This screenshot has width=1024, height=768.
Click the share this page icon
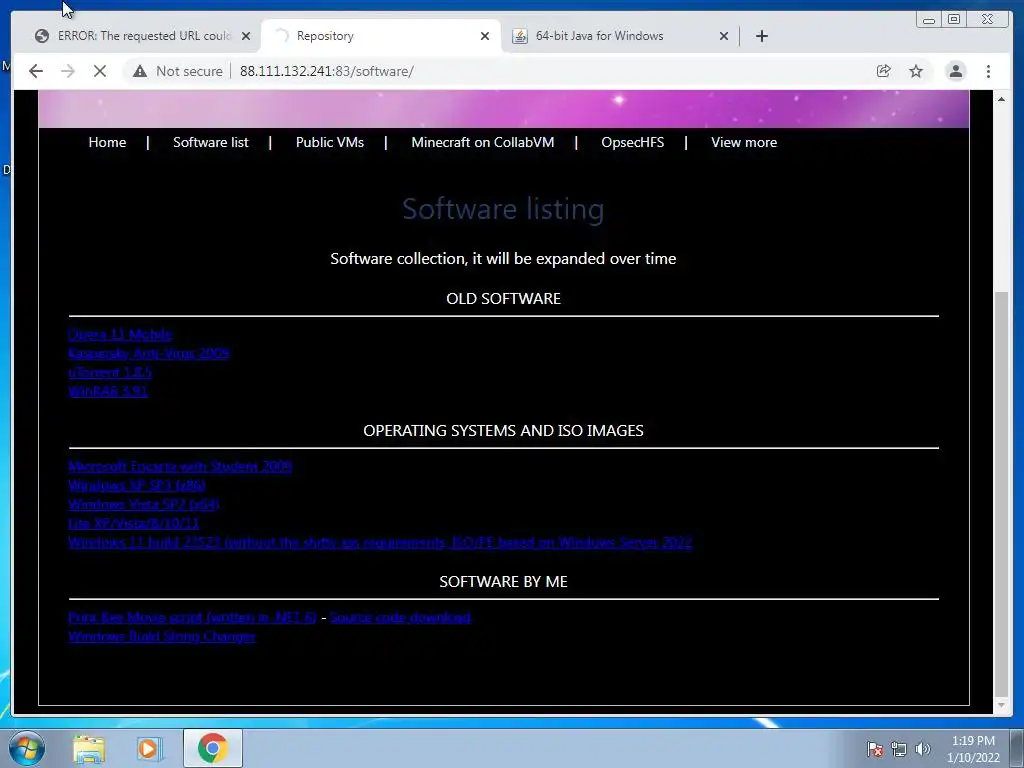pos(884,71)
